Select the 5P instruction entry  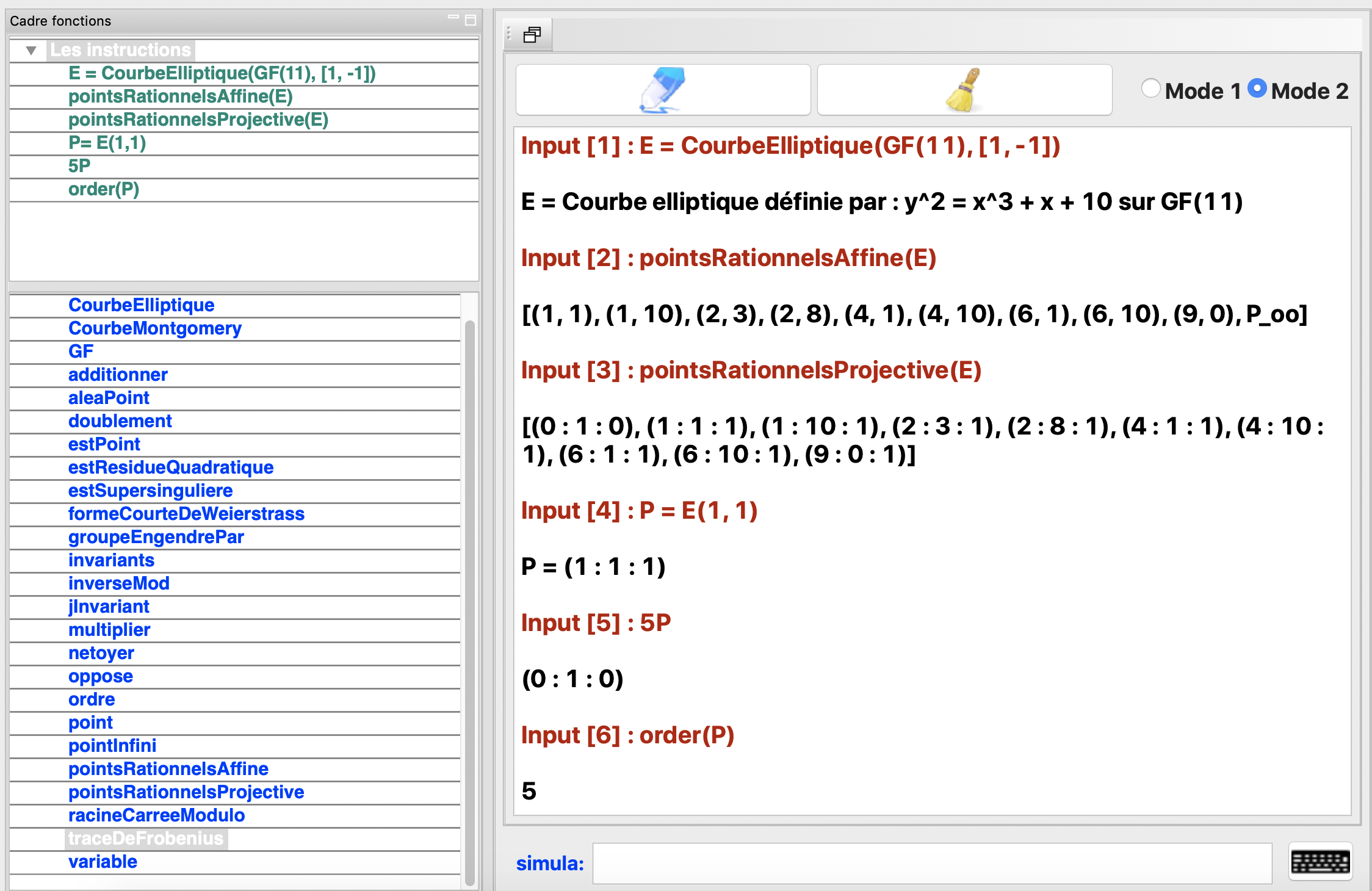[79, 166]
